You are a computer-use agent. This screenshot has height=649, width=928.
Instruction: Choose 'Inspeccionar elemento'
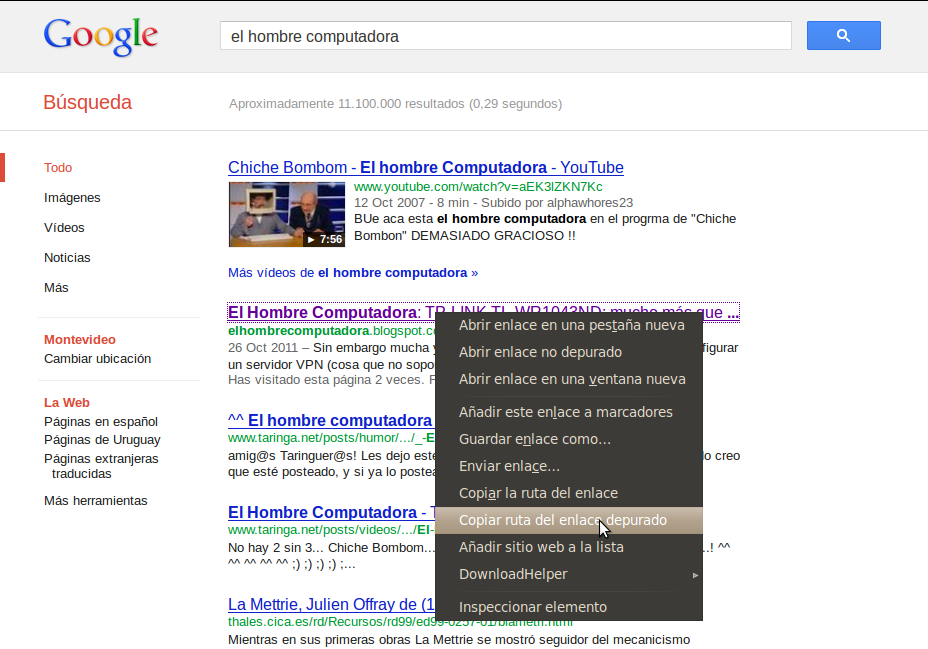569,607
